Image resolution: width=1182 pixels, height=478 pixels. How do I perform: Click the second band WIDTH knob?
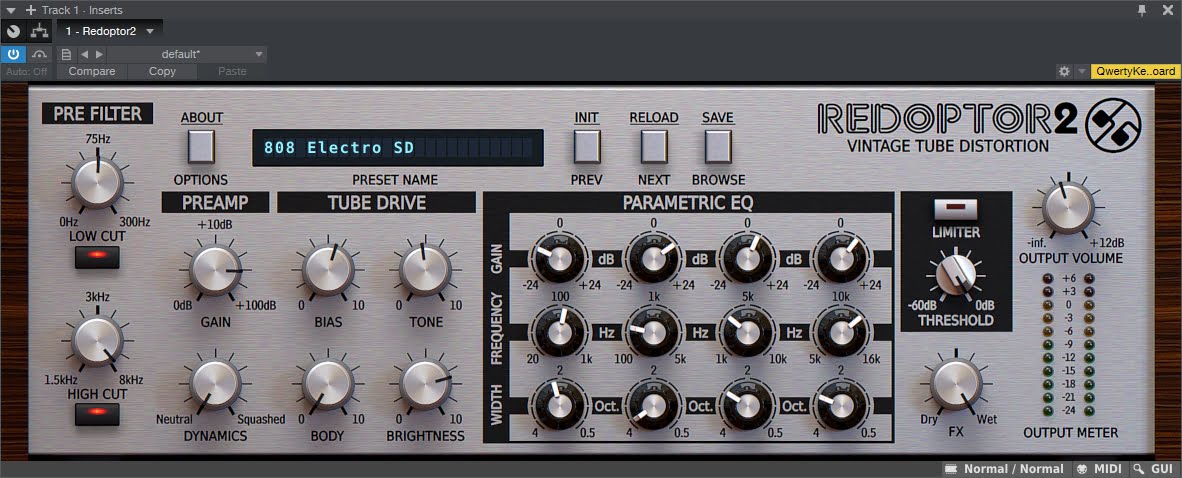tap(654, 405)
